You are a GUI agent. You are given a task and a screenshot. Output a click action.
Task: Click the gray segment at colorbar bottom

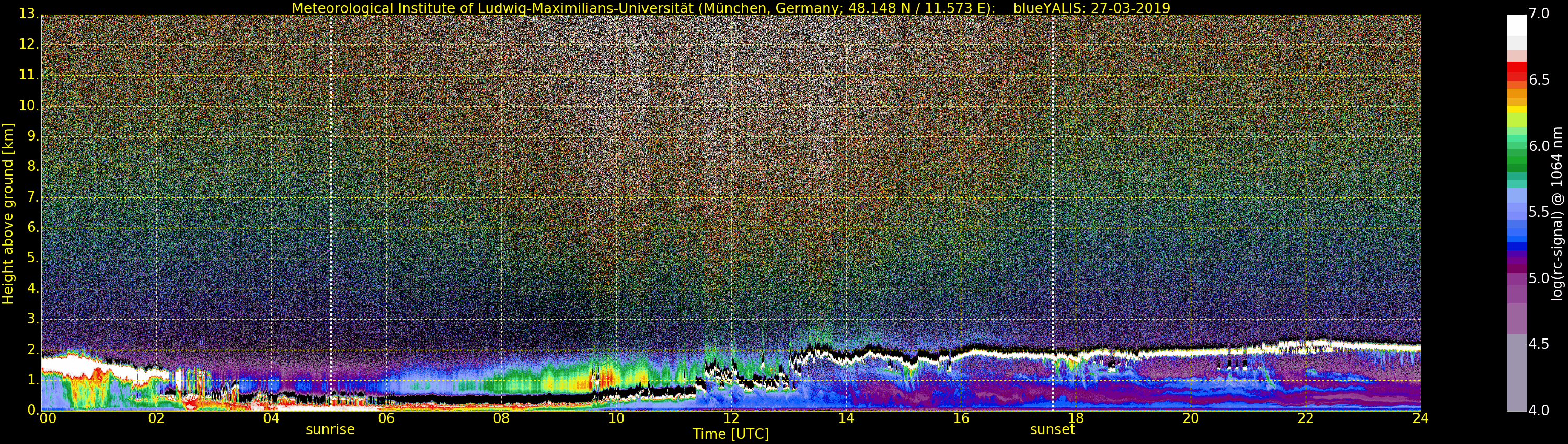(x=1517, y=372)
